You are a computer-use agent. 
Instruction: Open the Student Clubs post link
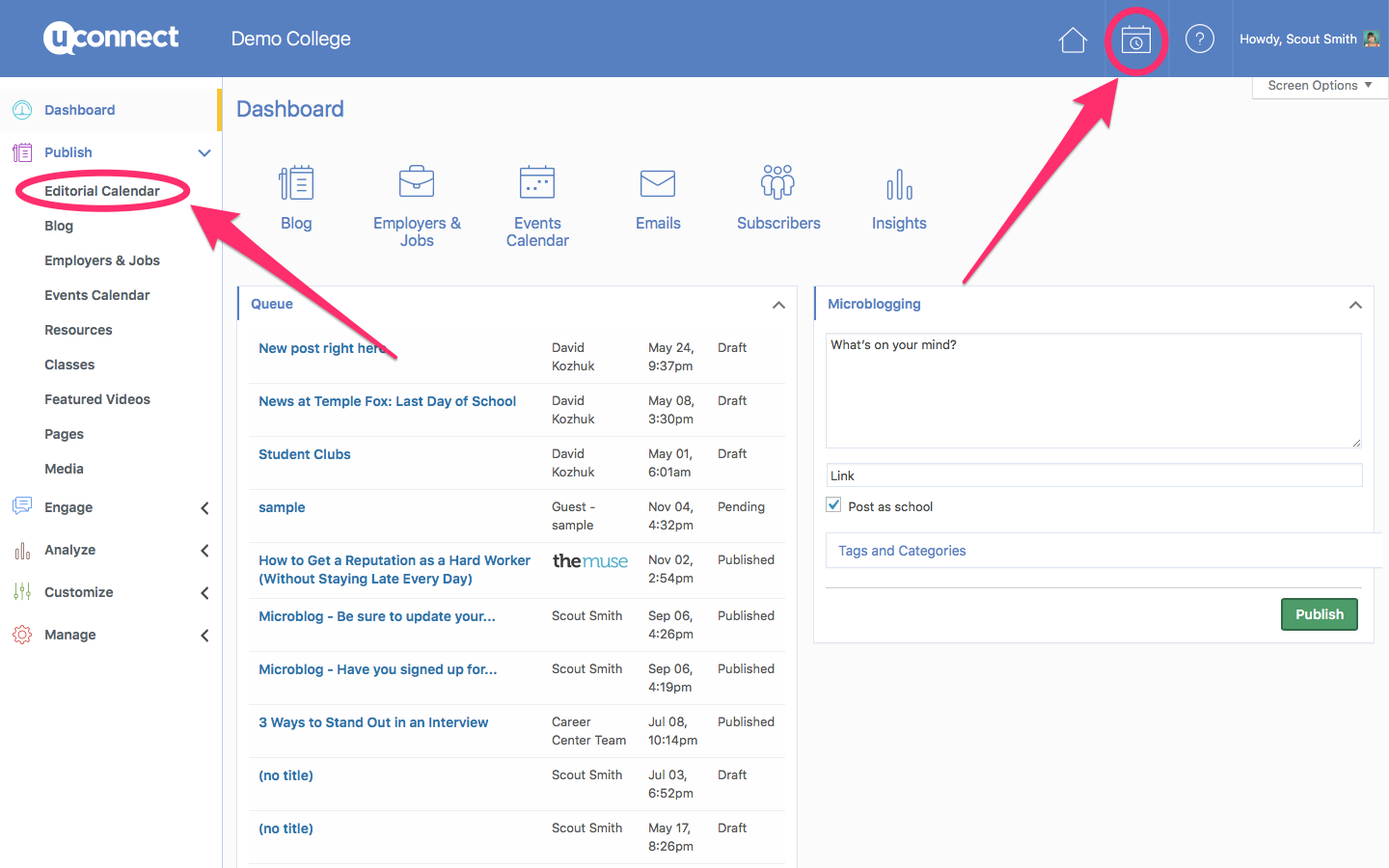305,454
